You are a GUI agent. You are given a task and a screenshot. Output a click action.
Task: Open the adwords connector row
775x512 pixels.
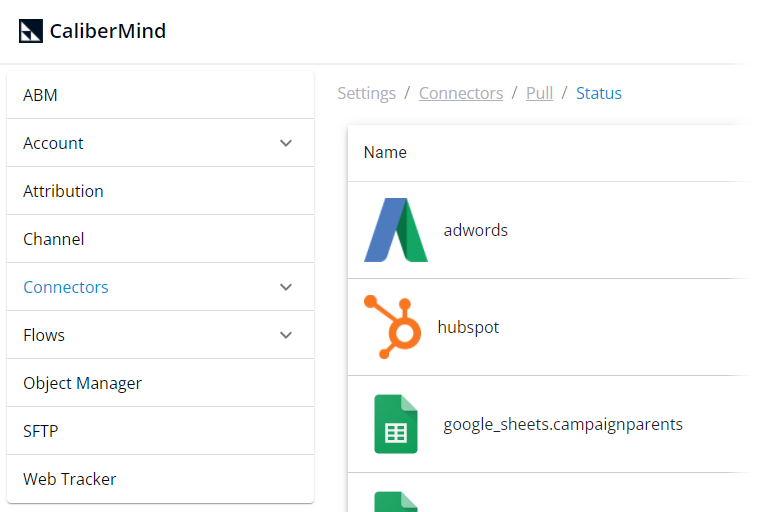476,230
